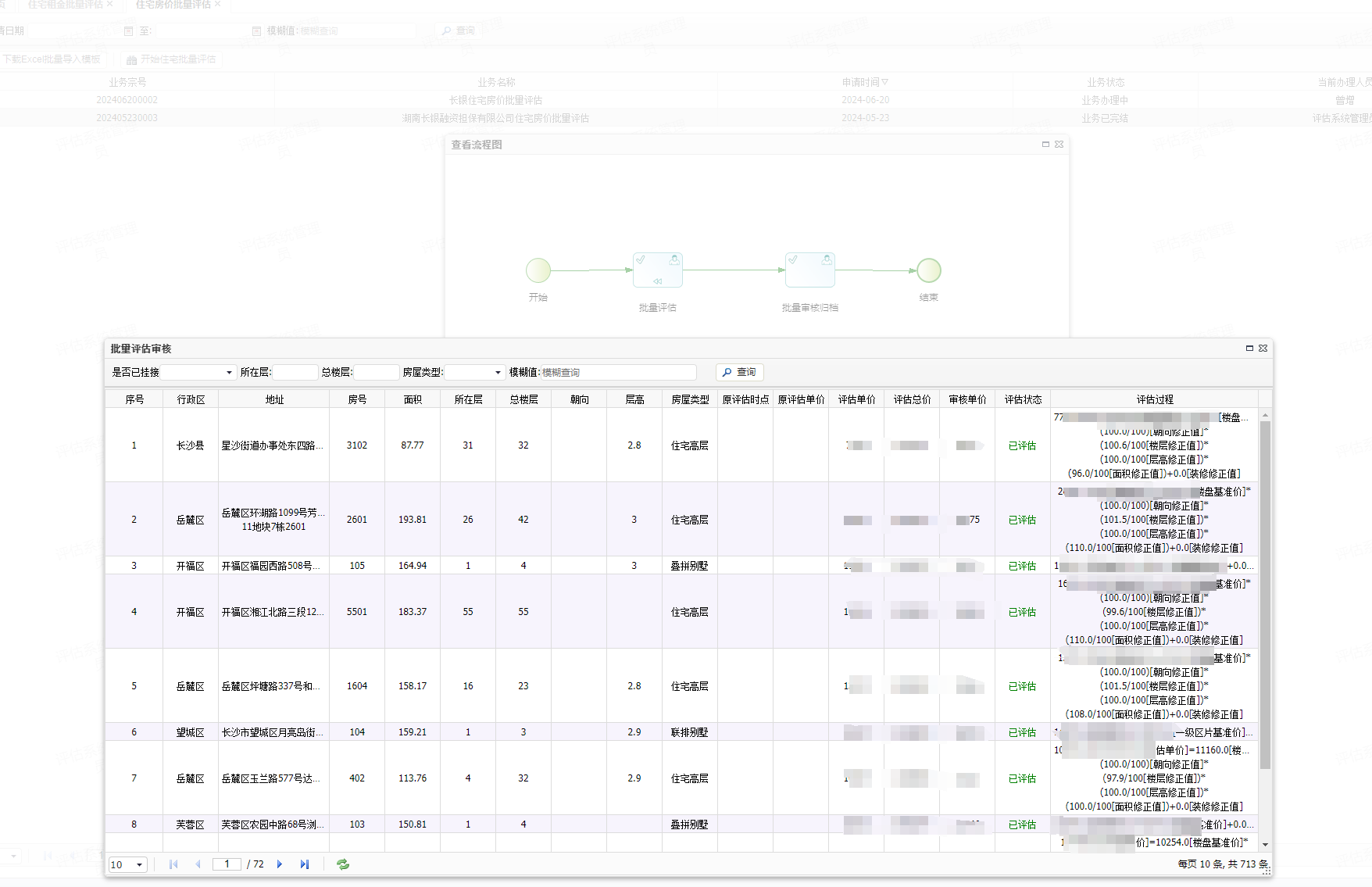Viewport: 1372px width, 887px height.
Task: Click room number 3102 cell
Action: pyautogui.click(x=357, y=445)
